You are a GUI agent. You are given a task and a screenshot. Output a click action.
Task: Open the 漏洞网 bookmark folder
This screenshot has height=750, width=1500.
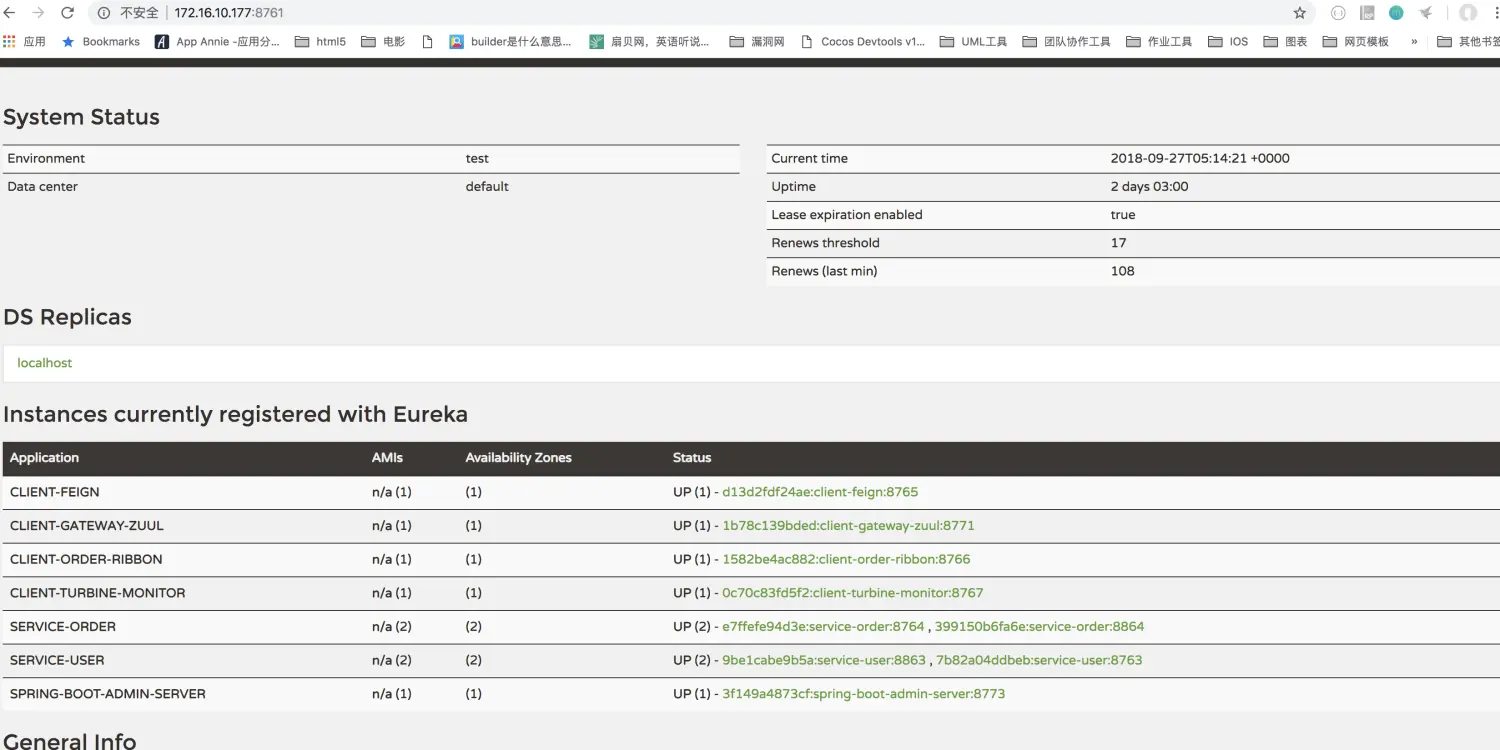coord(757,42)
